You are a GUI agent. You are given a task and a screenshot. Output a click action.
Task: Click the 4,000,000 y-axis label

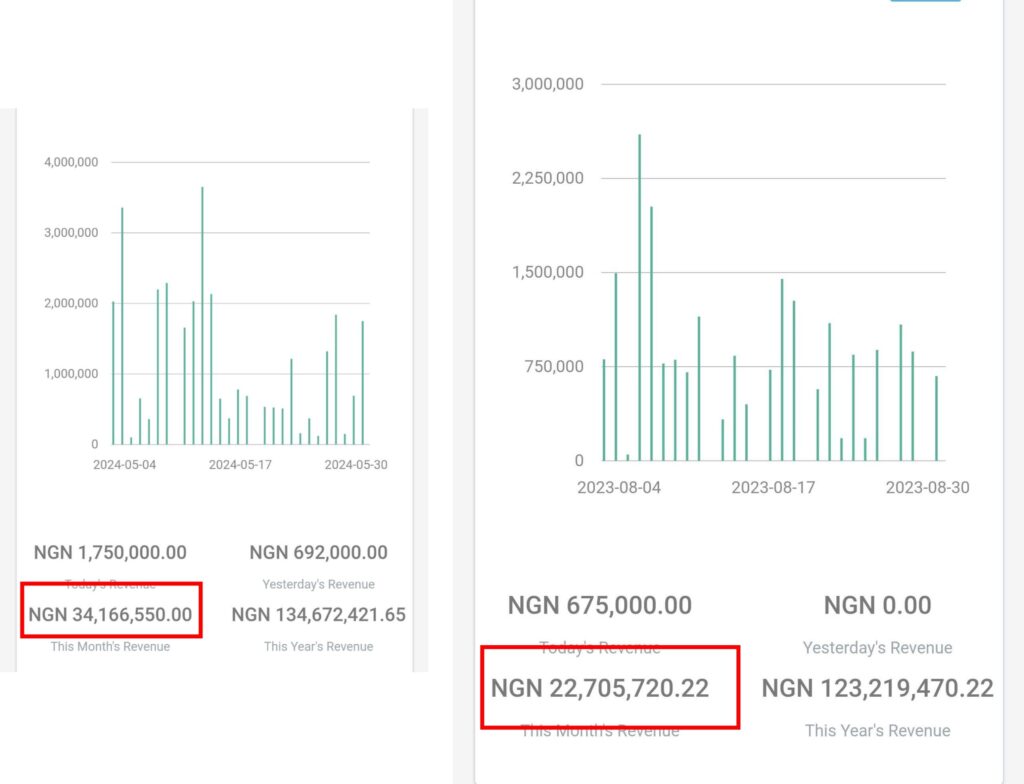pyautogui.click(x=71, y=162)
